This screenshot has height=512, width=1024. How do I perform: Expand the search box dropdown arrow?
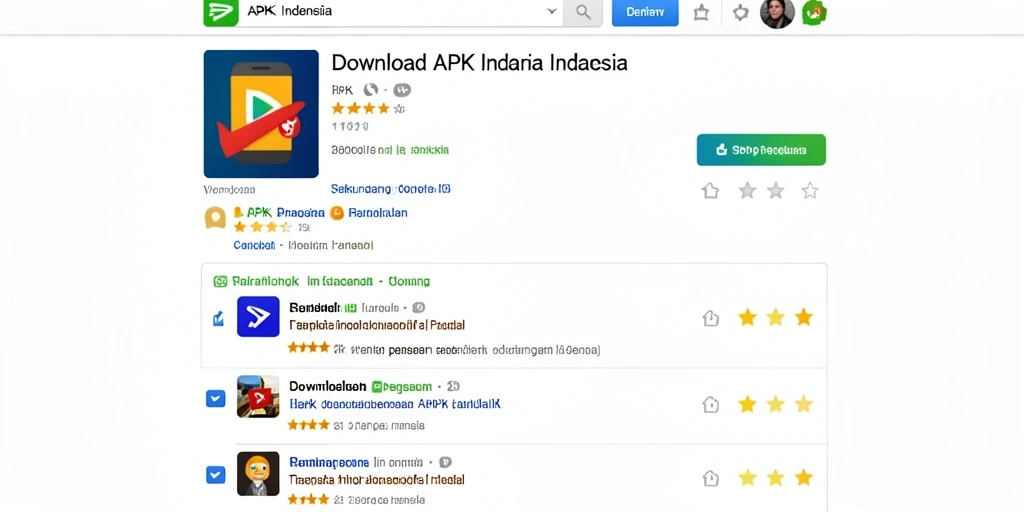[552, 12]
